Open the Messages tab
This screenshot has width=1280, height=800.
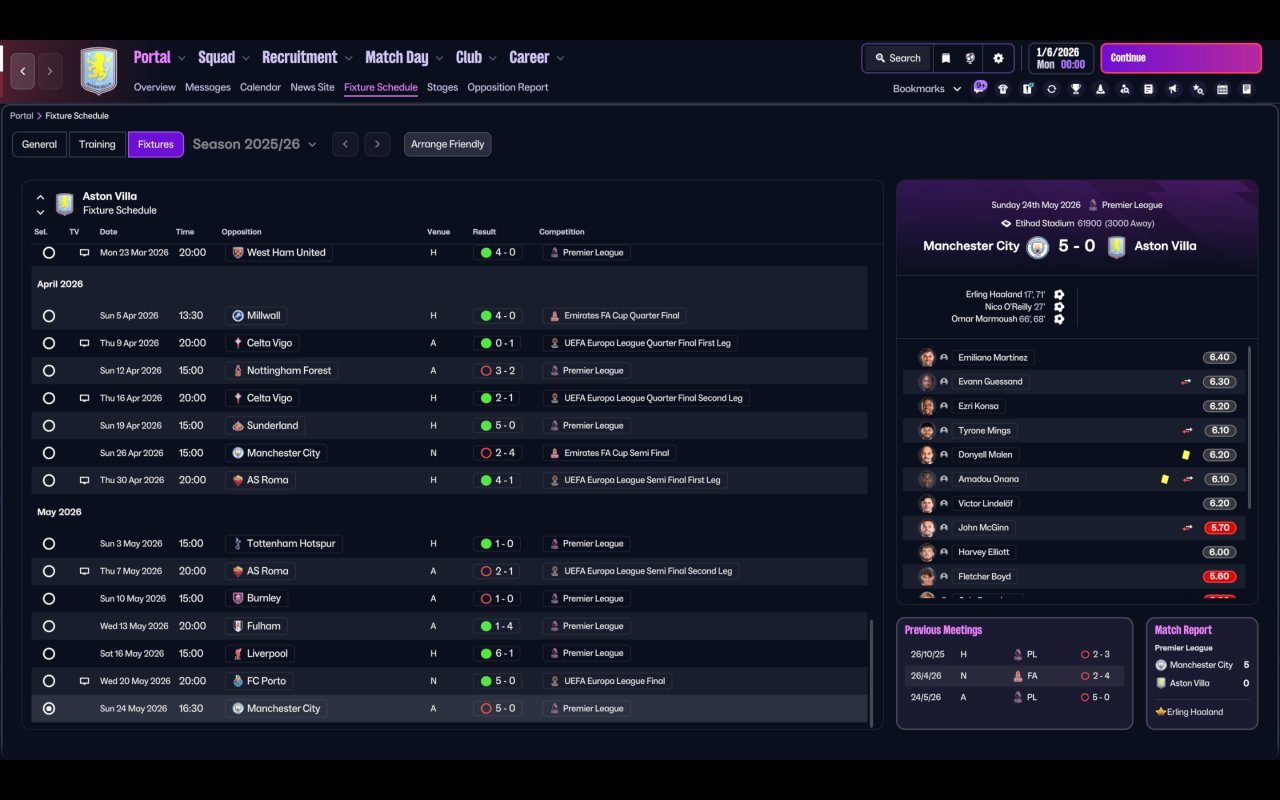pos(208,87)
